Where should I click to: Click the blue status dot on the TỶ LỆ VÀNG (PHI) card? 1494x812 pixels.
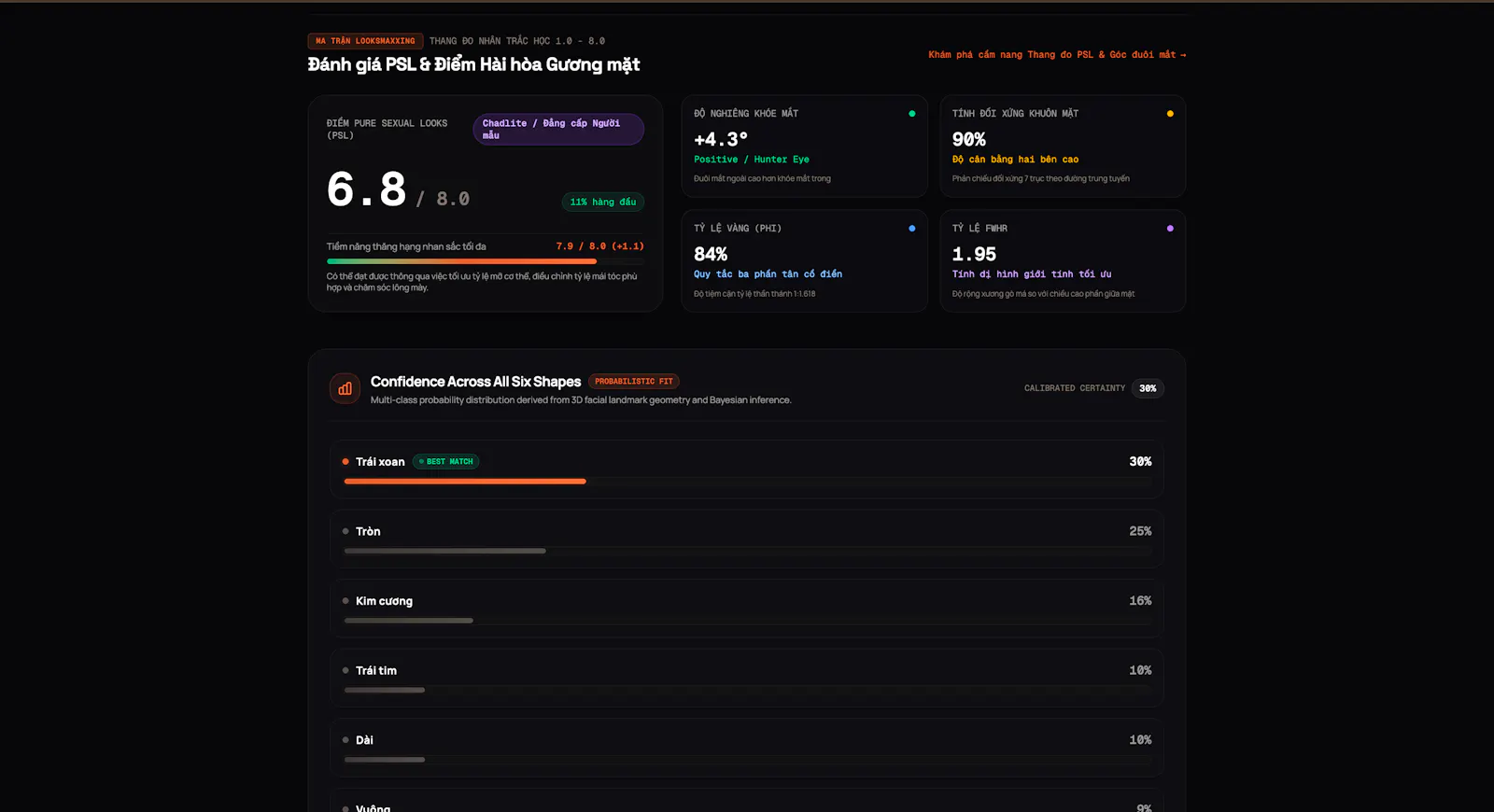coord(912,229)
